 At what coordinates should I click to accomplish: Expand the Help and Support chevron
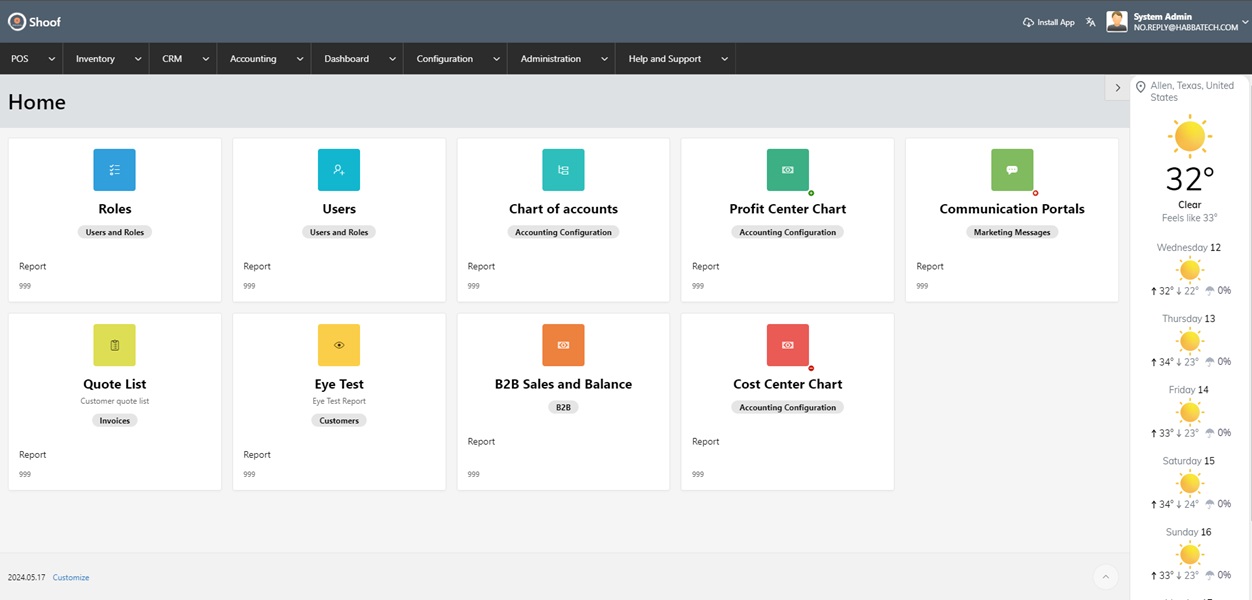click(723, 59)
